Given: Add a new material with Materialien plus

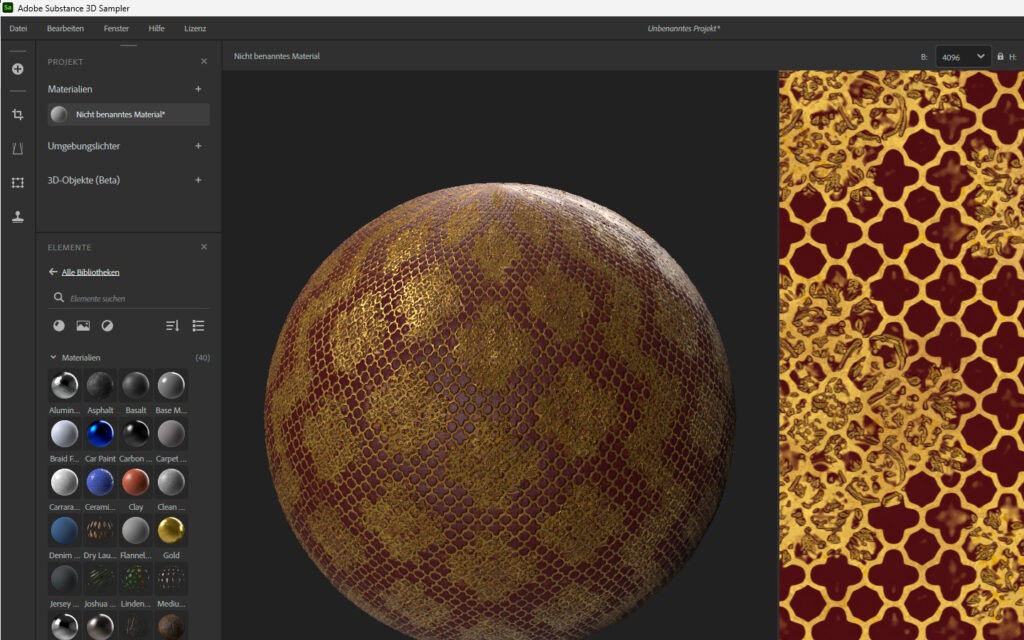Looking at the screenshot, I should (199, 89).
